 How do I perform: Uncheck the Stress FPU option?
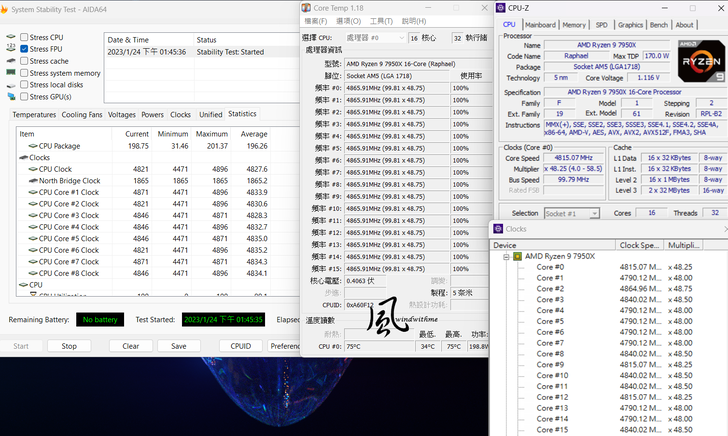tap(24, 48)
